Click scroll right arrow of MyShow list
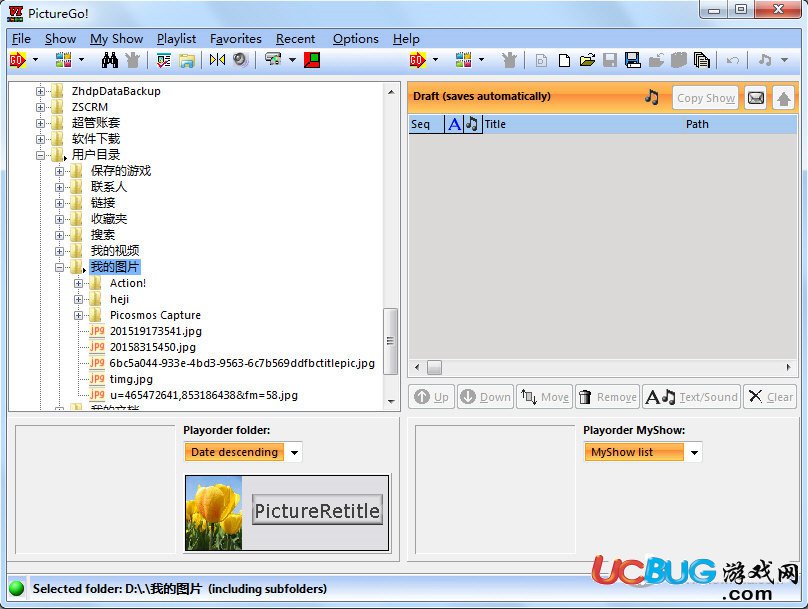 pos(788,367)
